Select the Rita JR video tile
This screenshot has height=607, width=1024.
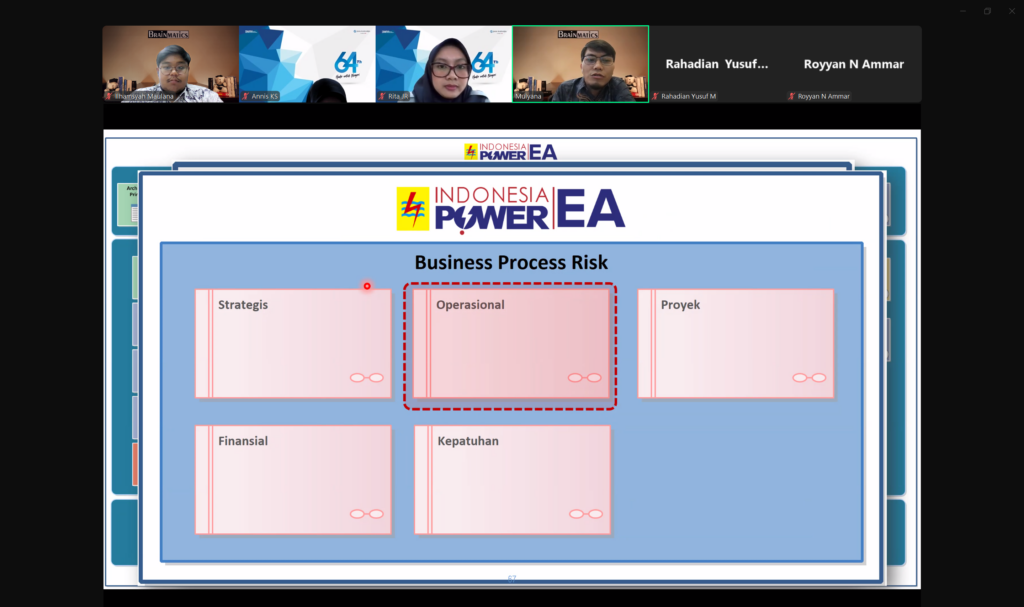(x=444, y=62)
